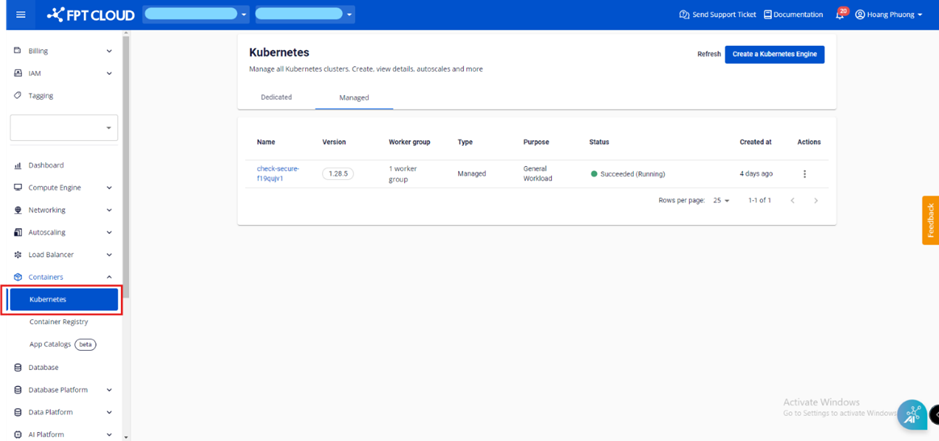Expand the Compute Engine menu
Image resolution: width=939 pixels, height=441 pixels.
109,188
